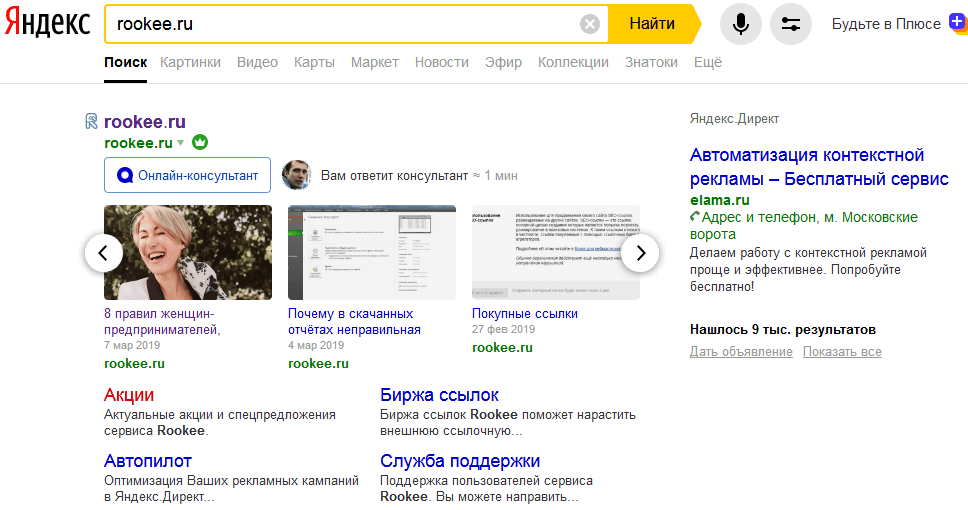Open the Служба поддержки sitelink

[x=460, y=461]
